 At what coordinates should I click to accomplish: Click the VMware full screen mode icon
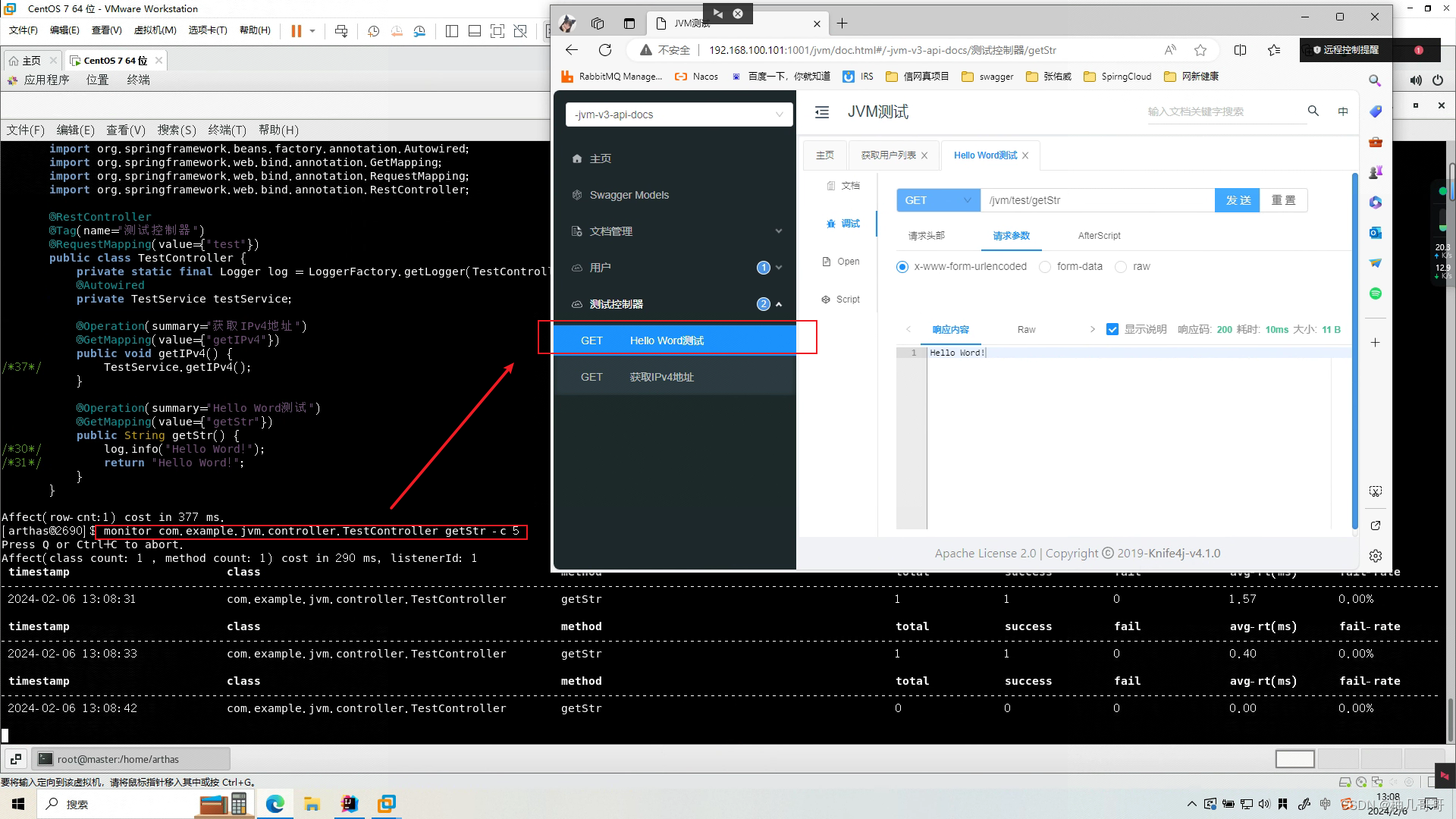click(x=497, y=30)
